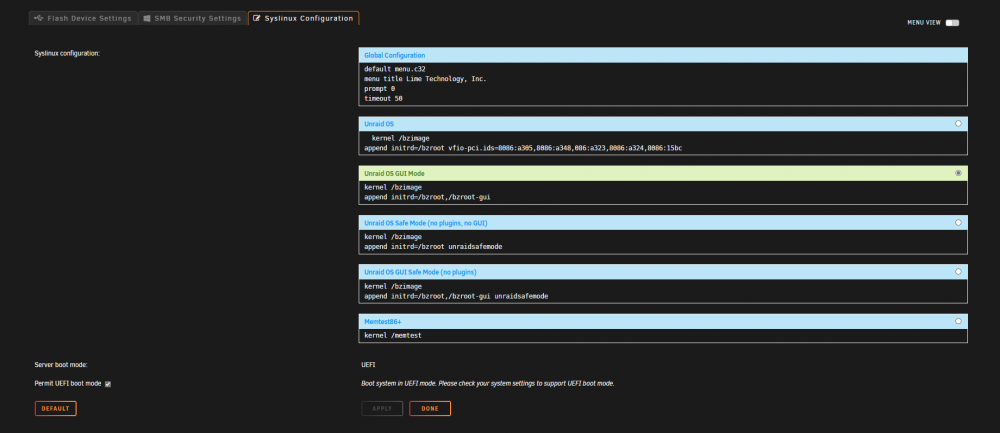Click the 'Unraid OS GUI Safe Mode (no plugins)' header

[x=663, y=272]
